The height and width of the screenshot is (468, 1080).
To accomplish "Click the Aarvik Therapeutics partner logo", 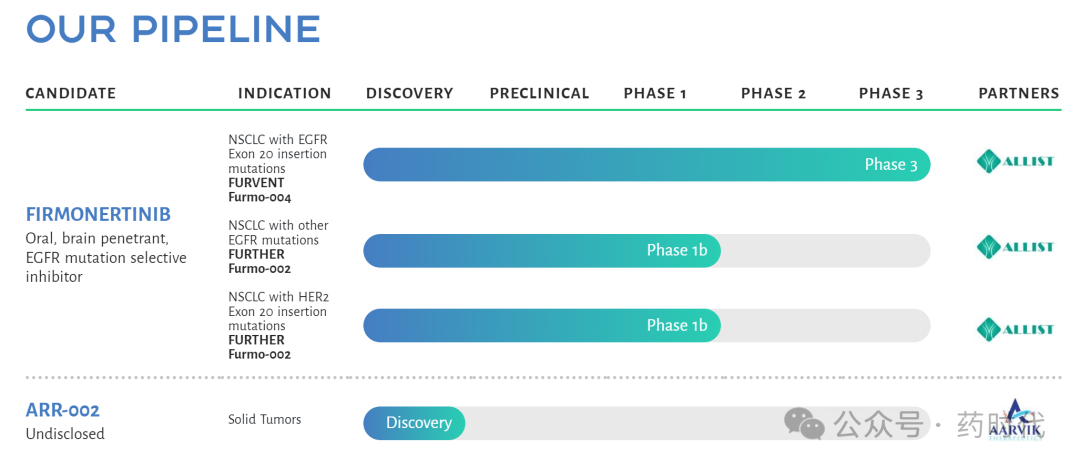I will tap(1016, 420).
